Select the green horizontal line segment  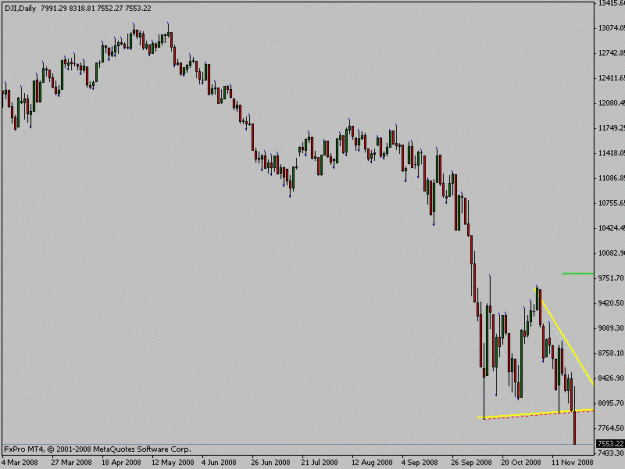click(x=578, y=274)
